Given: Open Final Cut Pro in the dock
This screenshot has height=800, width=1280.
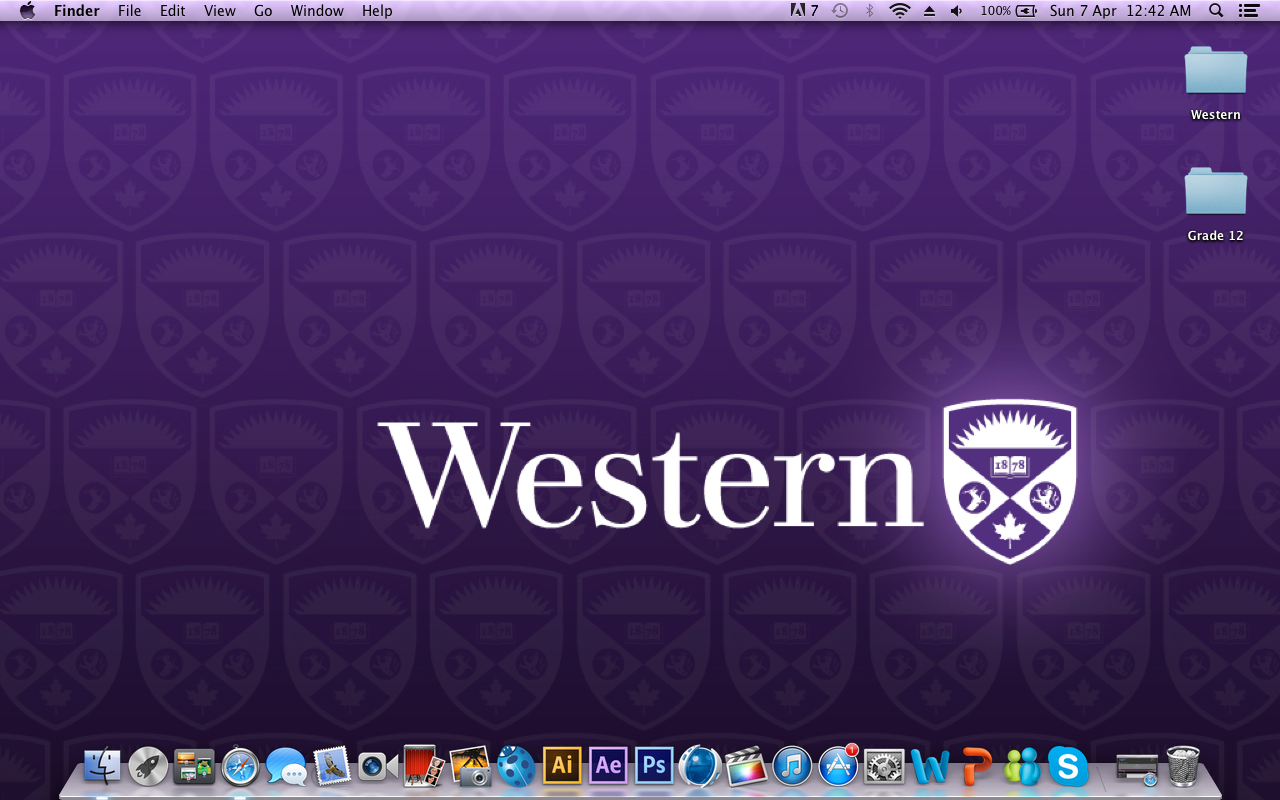Looking at the screenshot, I should coord(746,766).
